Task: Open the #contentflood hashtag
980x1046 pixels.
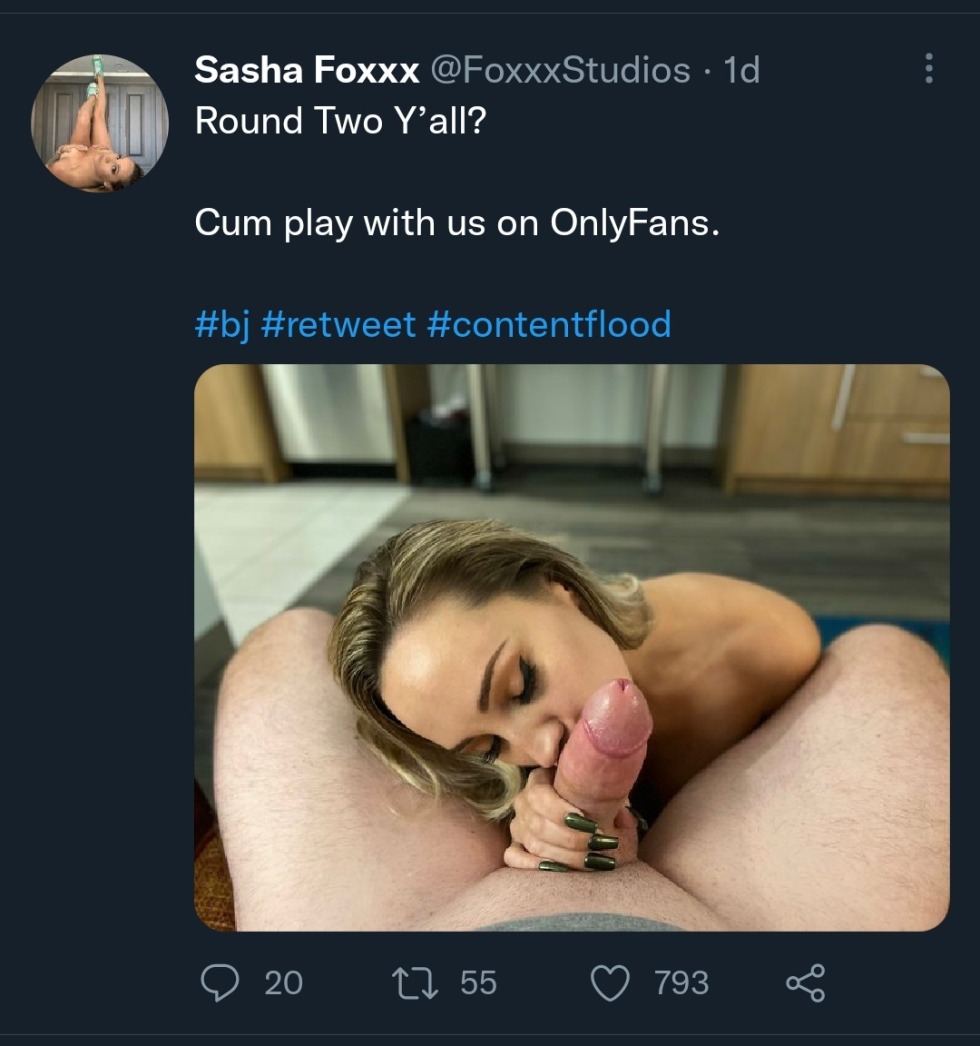Action: click(549, 324)
